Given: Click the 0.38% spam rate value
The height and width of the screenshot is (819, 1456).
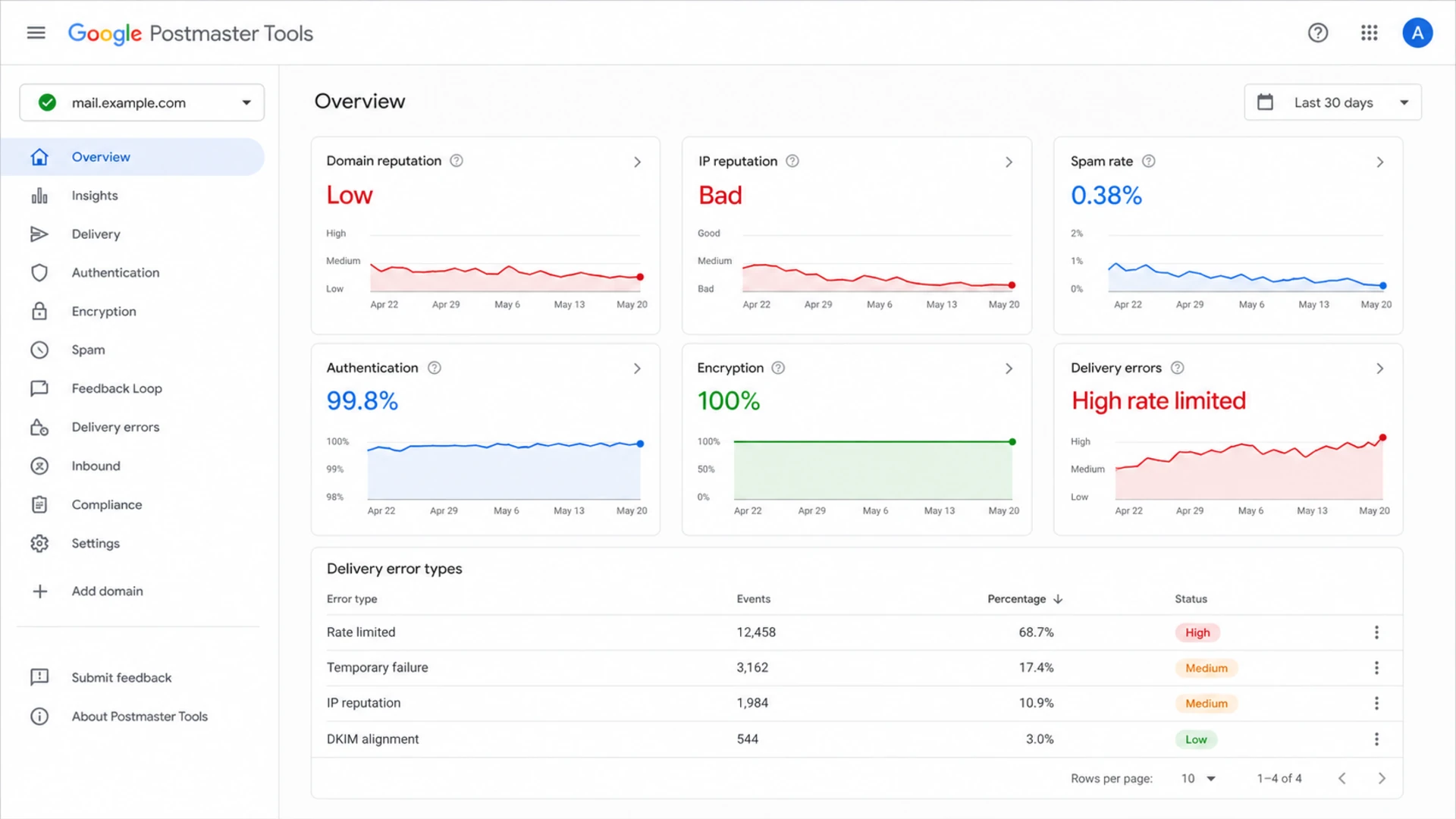Looking at the screenshot, I should (x=1106, y=196).
